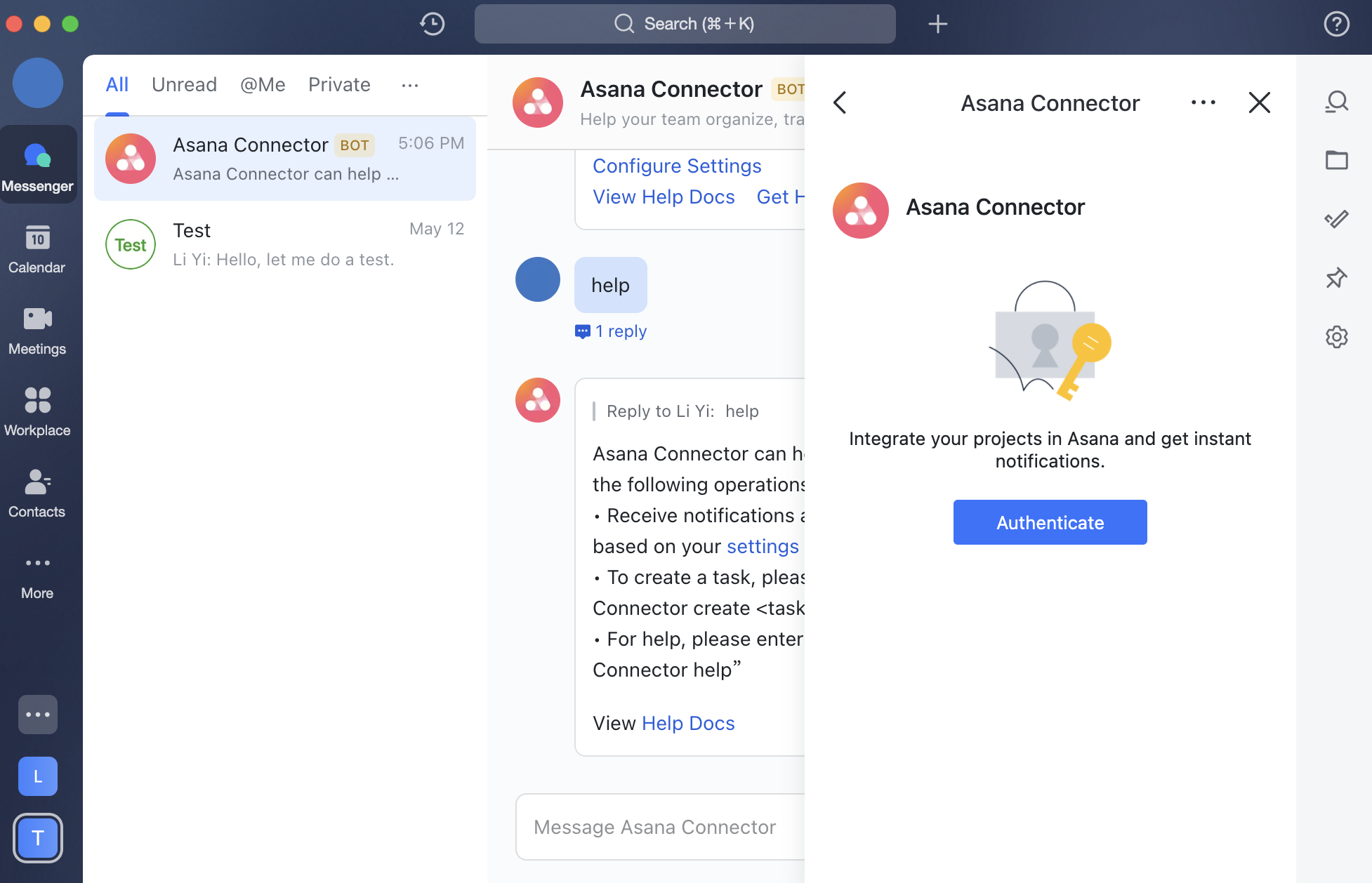The image size is (1372, 883).
Task: Click the settings link in the bot reply
Action: click(763, 546)
